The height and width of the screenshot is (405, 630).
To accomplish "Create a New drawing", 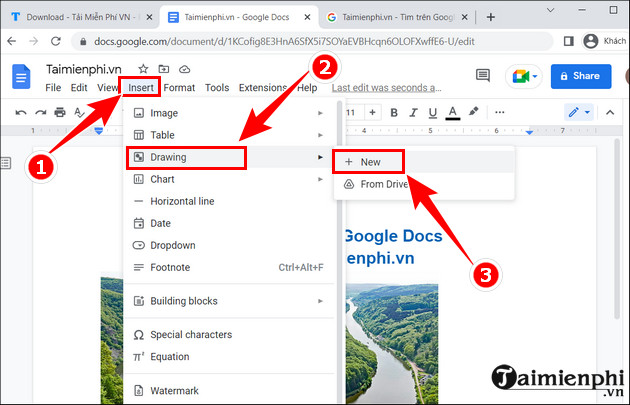I will tap(424, 162).
